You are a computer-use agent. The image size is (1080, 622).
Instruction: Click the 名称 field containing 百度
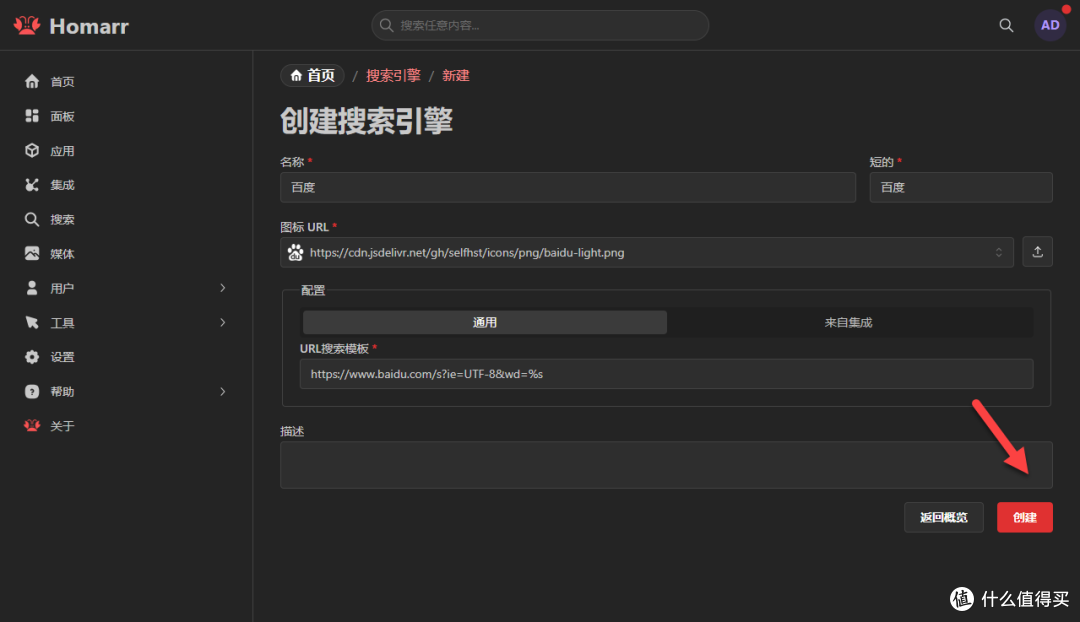click(568, 187)
